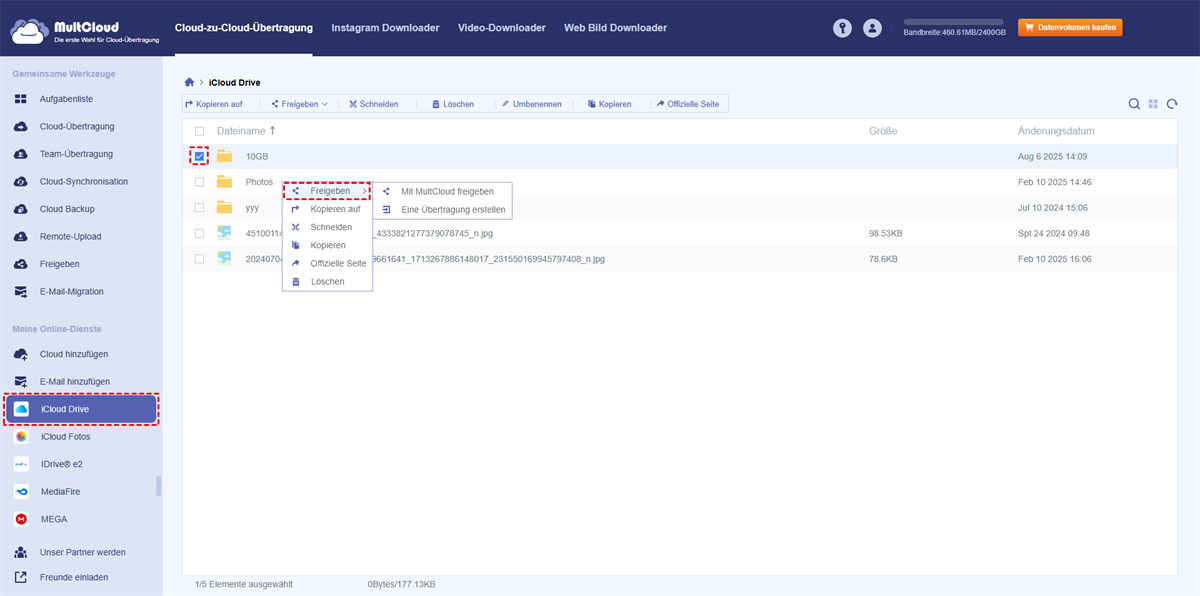Click Datenvolumen kaufen button
Viewport: 1200px width, 596px height.
point(1070,28)
